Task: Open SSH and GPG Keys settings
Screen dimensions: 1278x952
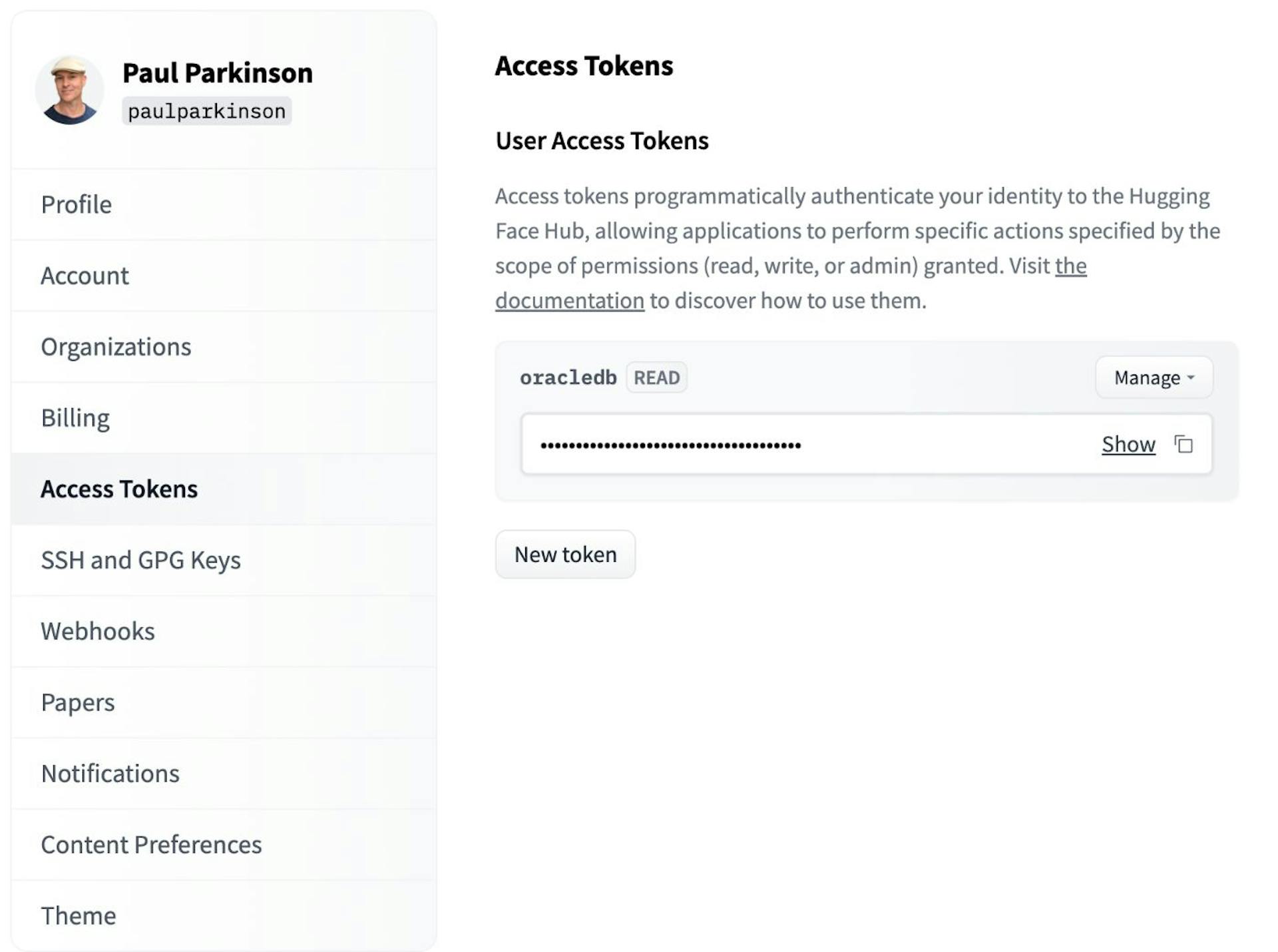Action: pos(140,561)
